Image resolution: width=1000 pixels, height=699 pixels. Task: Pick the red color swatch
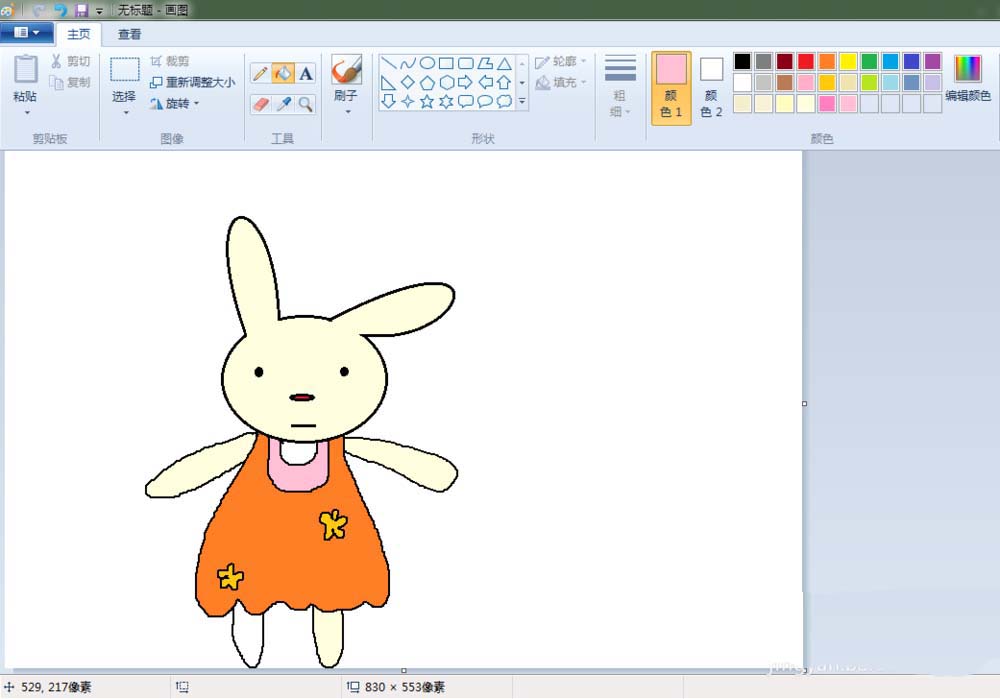tap(806, 61)
